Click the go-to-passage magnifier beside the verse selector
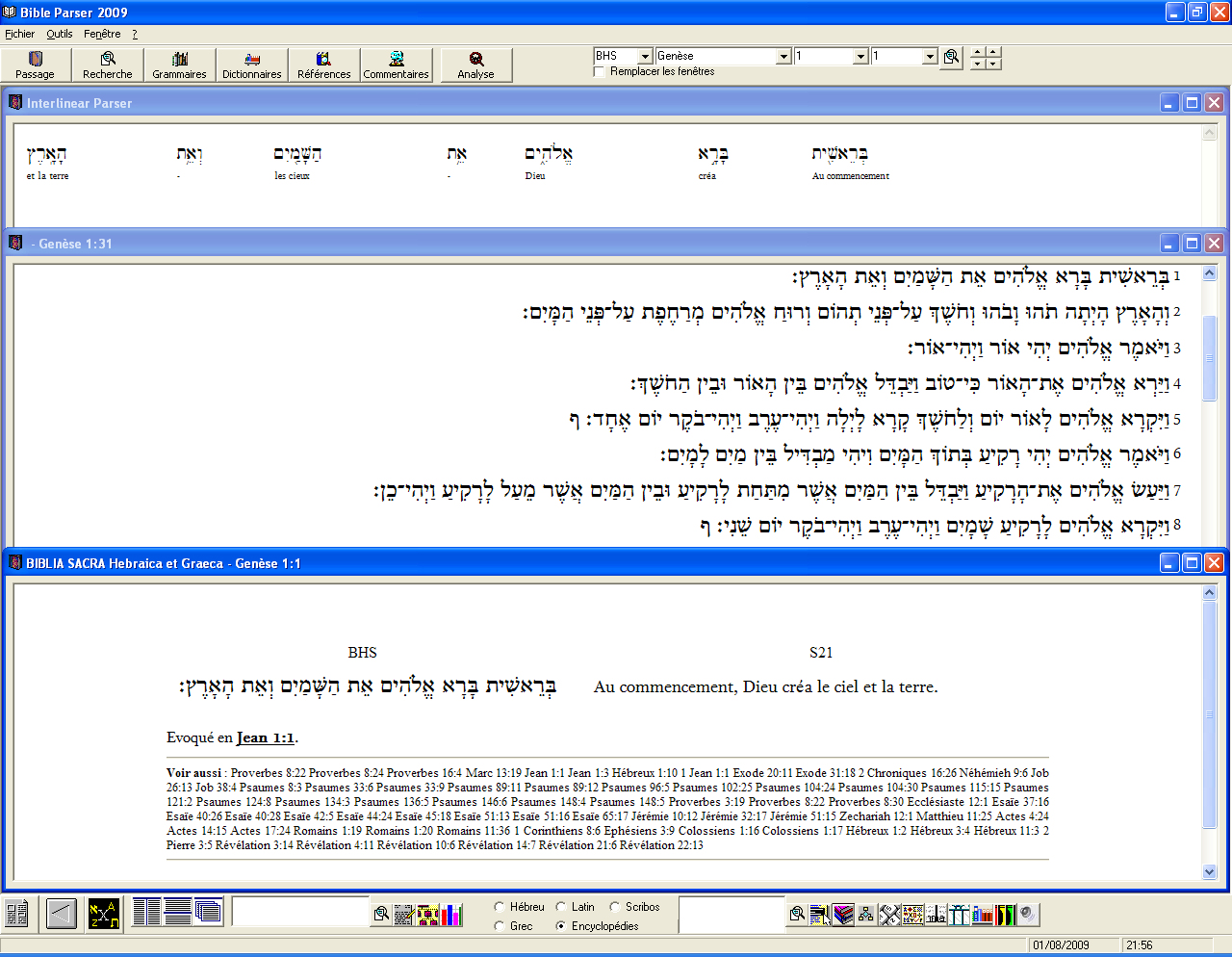 coord(952,57)
